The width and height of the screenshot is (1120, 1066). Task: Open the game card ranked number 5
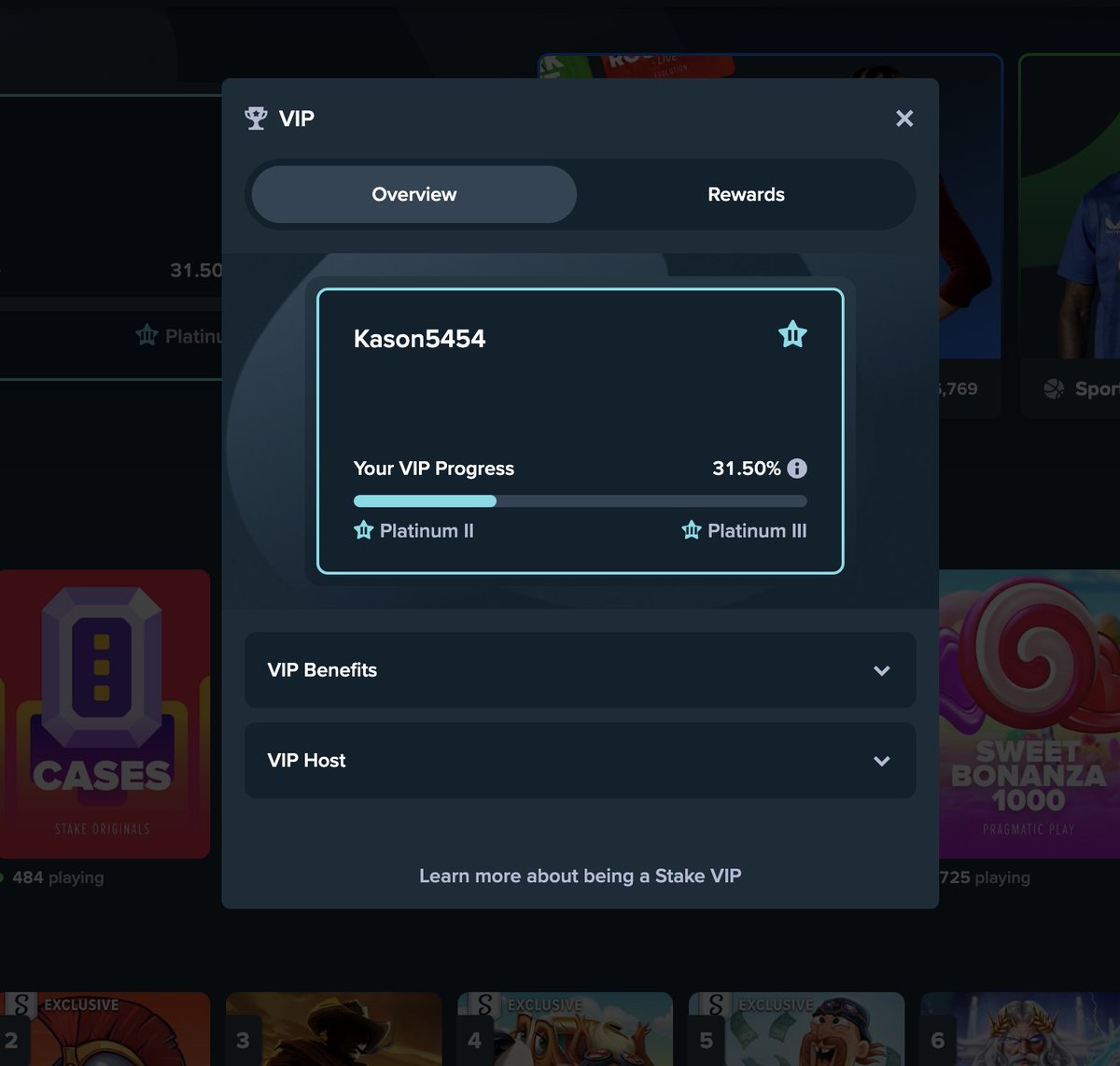pos(796,1029)
